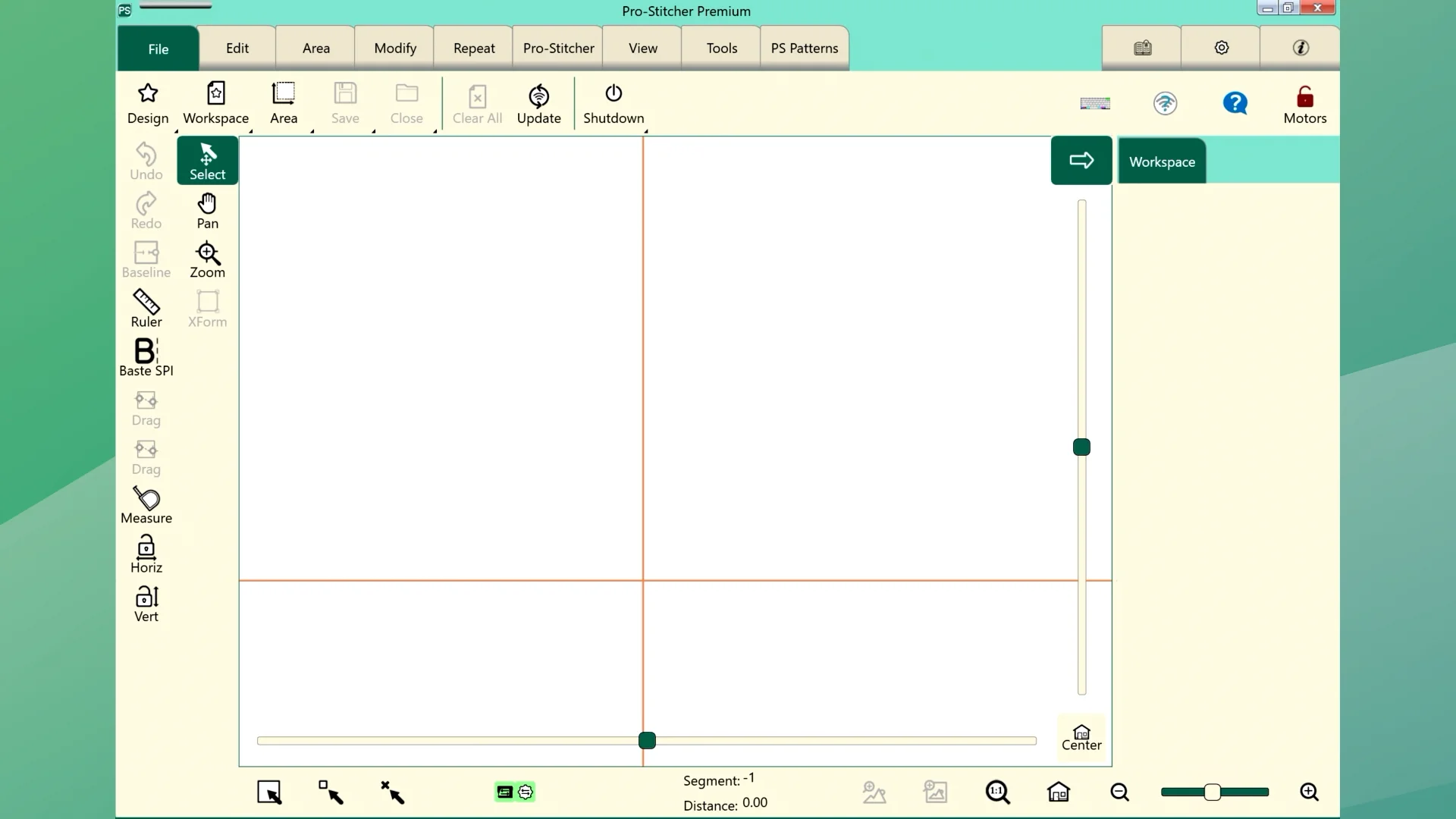This screenshot has width=1456, height=819.
Task: Open the on-screen keyboard icon
Action: click(x=1095, y=103)
